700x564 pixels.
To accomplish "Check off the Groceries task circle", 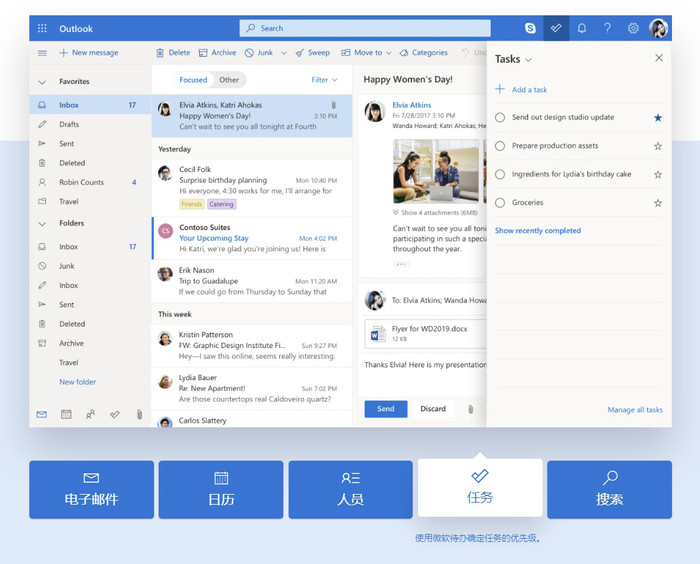I will (500, 203).
